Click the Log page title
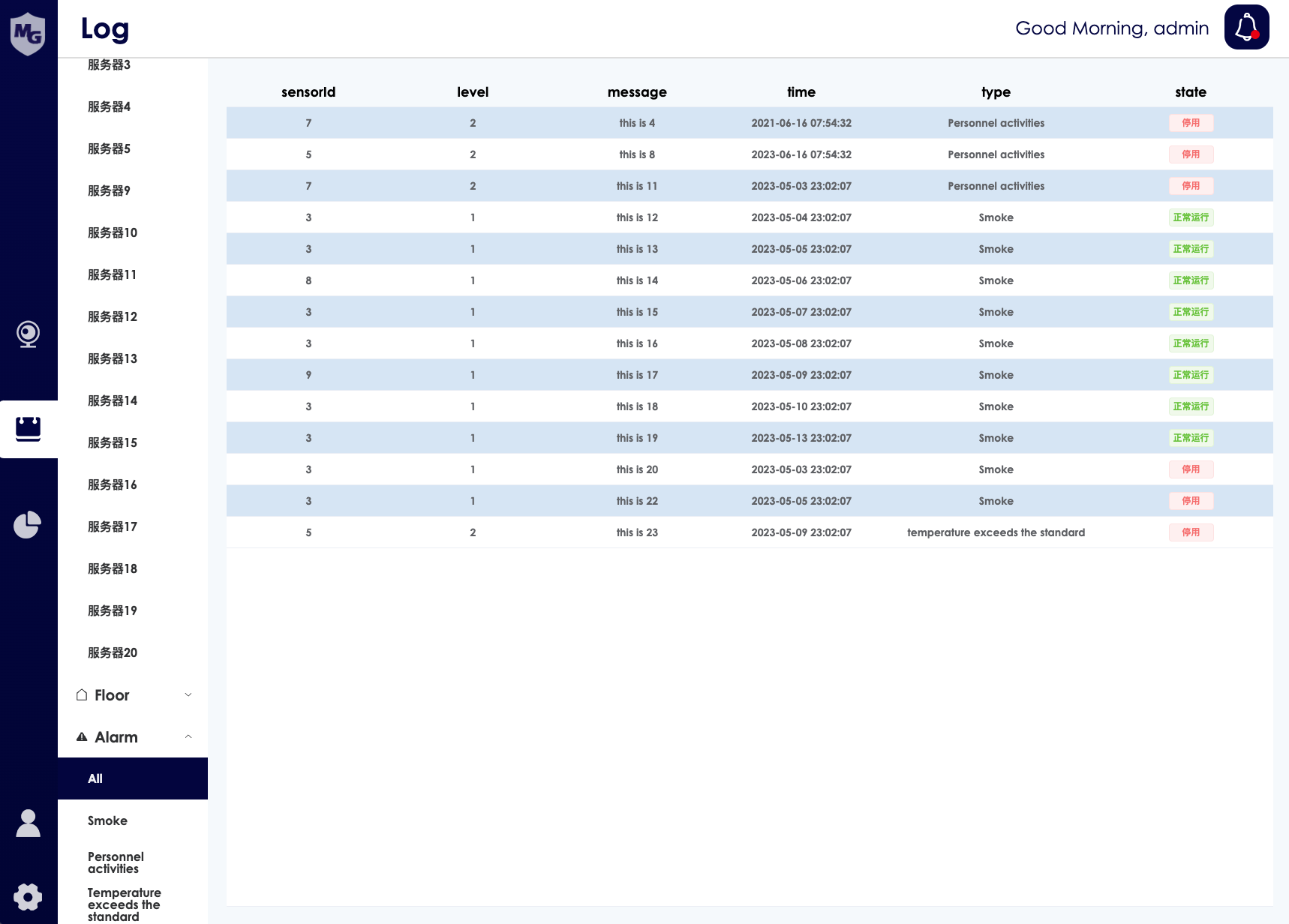The image size is (1289, 924). [x=105, y=29]
